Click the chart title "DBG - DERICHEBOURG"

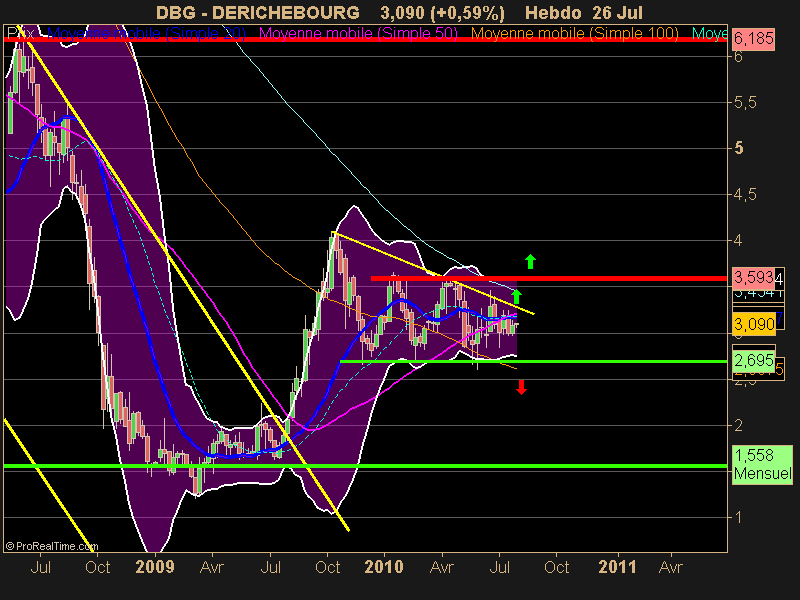(258, 12)
